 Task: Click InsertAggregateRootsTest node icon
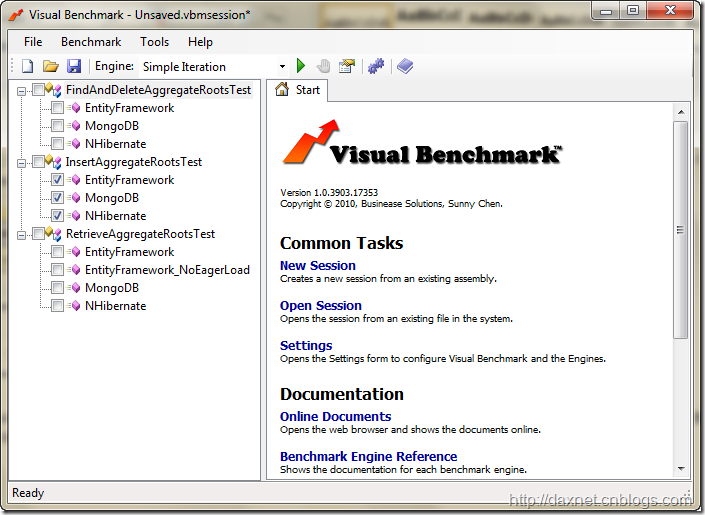coord(54,162)
